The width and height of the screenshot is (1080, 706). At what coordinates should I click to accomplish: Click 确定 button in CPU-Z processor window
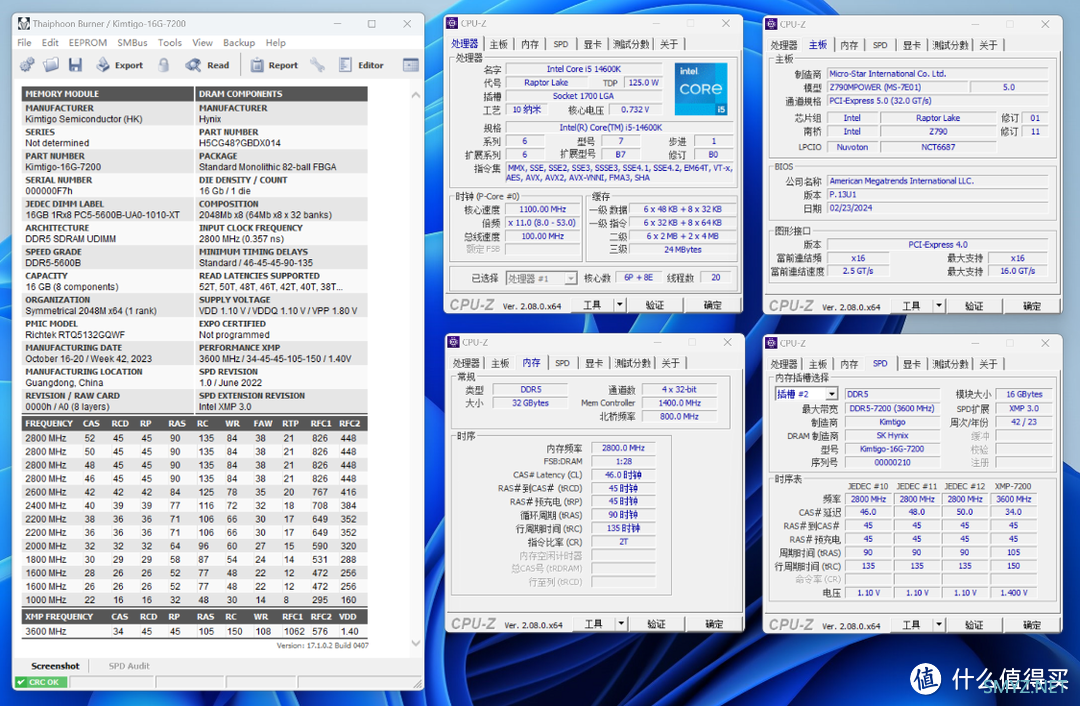click(x=713, y=304)
